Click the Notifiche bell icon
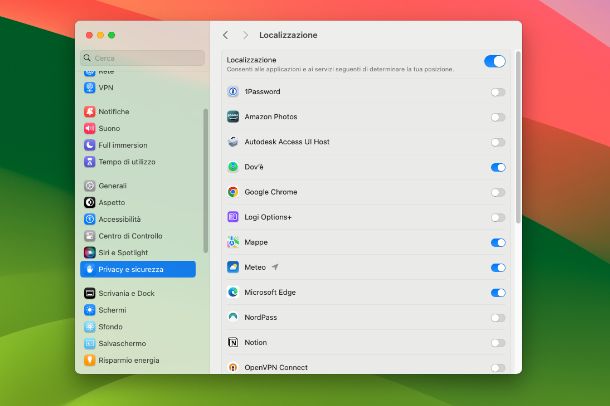Screen dimensions: 610x406 coord(89,112)
